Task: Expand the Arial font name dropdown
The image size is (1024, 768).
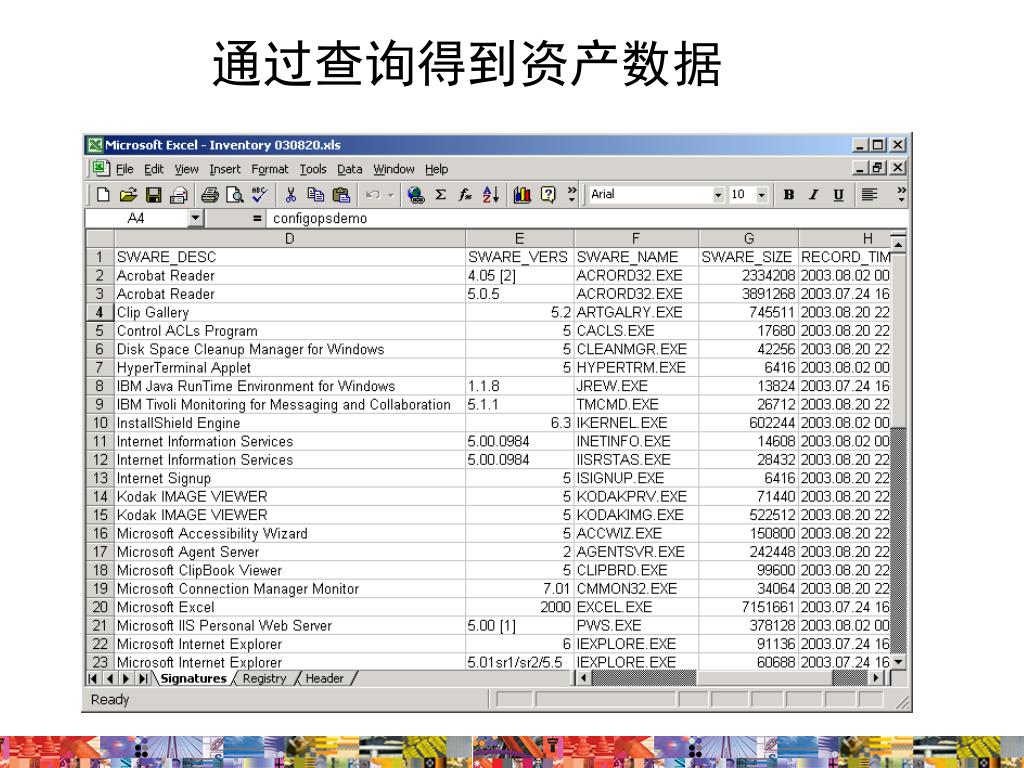Action: [x=718, y=195]
